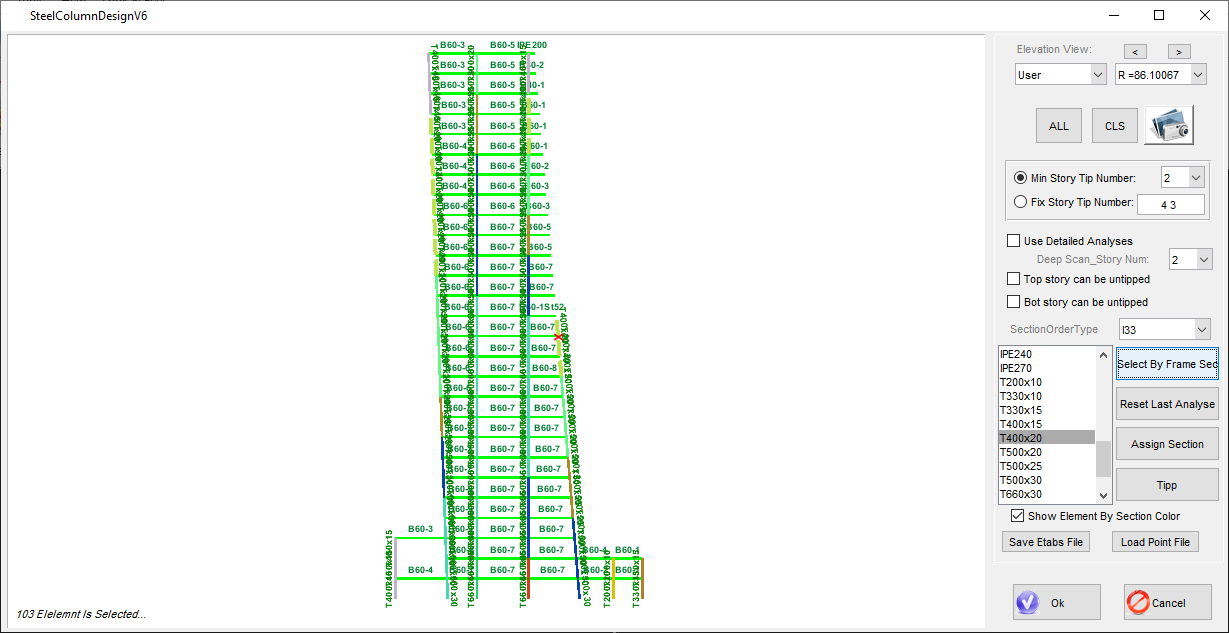Click the red X marker on the frame
Viewport: 1229px width, 633px height.
point(558,337)
